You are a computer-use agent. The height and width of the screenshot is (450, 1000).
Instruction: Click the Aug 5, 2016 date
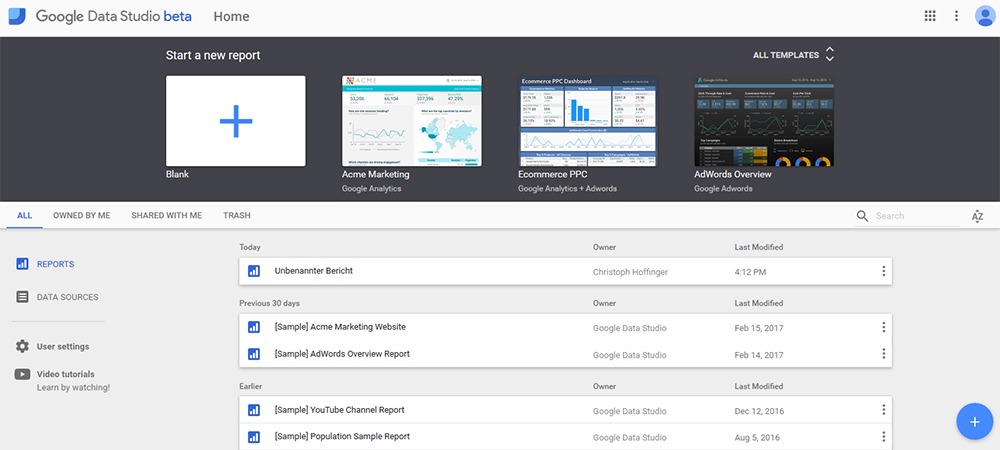(757, 438)
